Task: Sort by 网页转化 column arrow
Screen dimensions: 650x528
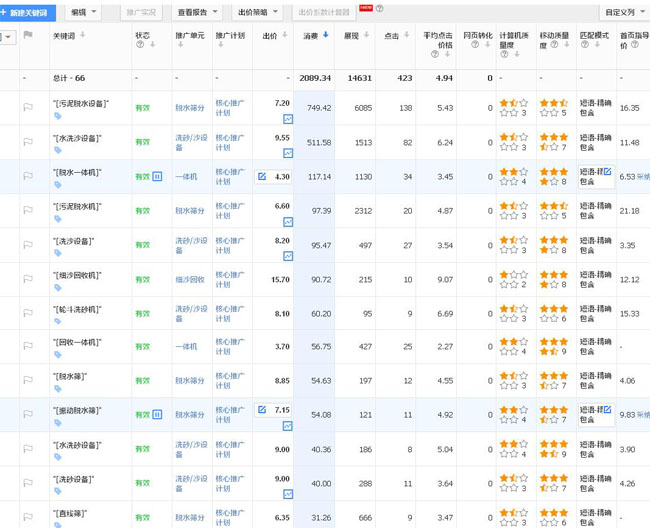Action: pos(488,44)
